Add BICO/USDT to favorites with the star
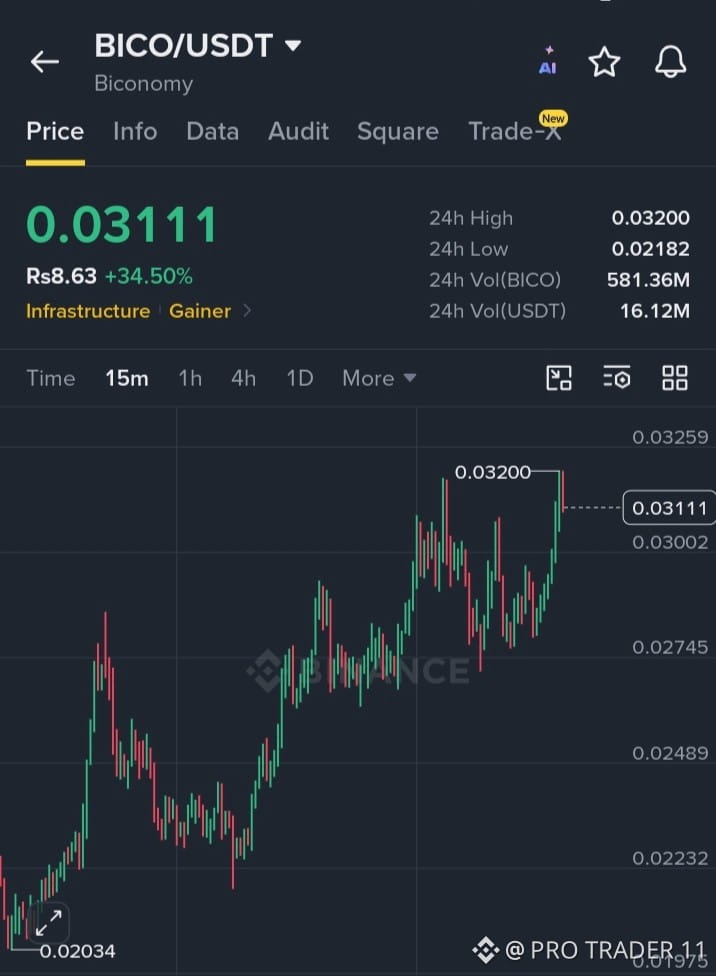This screenshot has height=976, width=716. [604, 62]
